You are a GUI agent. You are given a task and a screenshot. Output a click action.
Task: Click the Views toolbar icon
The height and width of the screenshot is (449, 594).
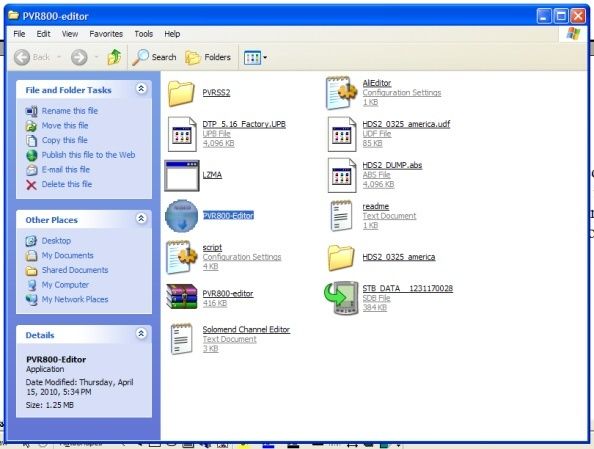point(252,58)
